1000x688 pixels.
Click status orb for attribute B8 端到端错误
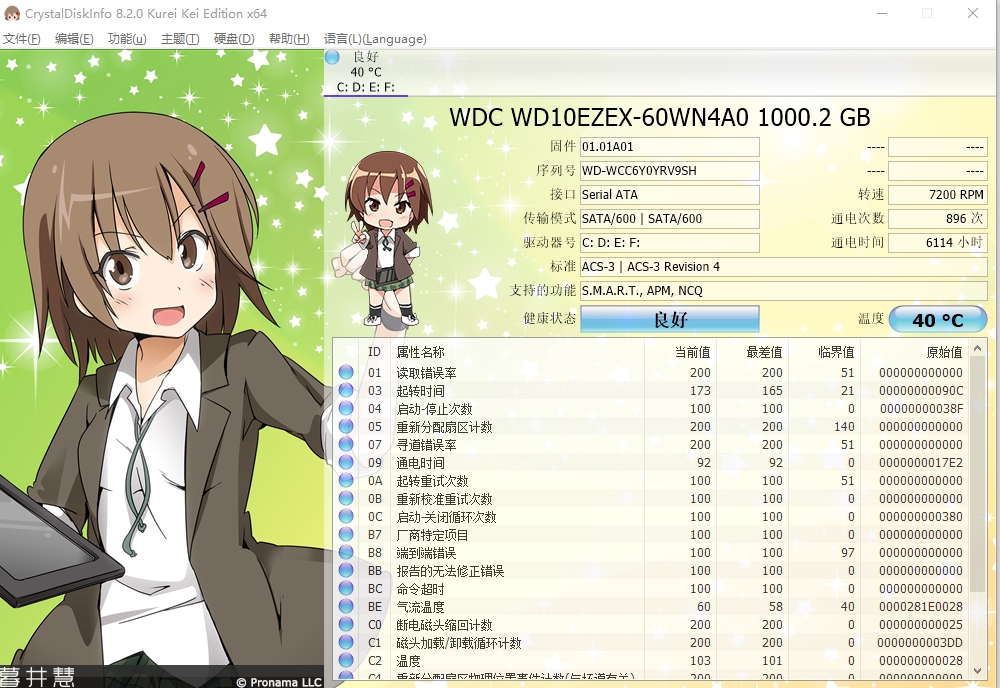(346, 552)
